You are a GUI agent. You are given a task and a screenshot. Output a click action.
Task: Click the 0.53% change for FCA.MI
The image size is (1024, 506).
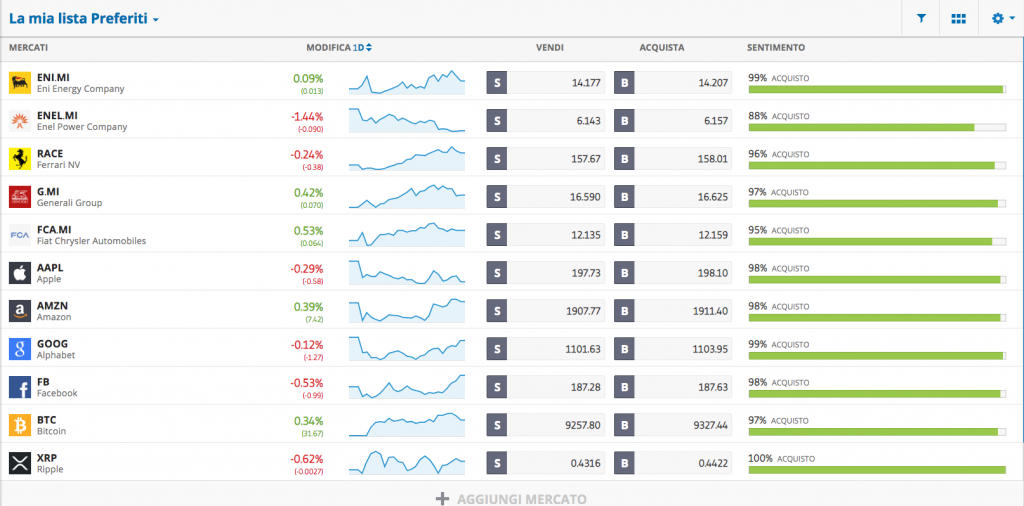(308, 231)
